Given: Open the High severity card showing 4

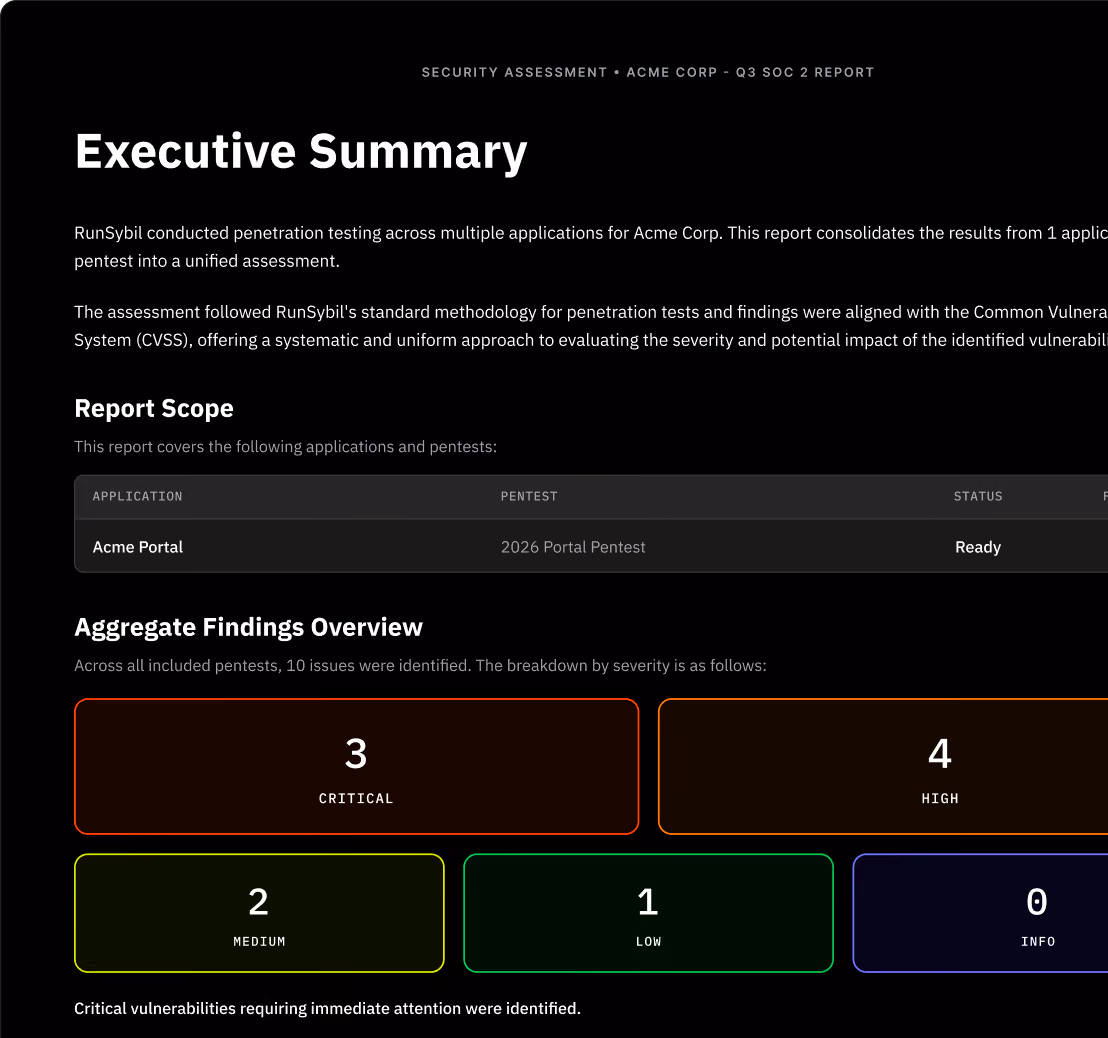Looking at the screenshot, I should pyautogui.click(x=883, y=767).
